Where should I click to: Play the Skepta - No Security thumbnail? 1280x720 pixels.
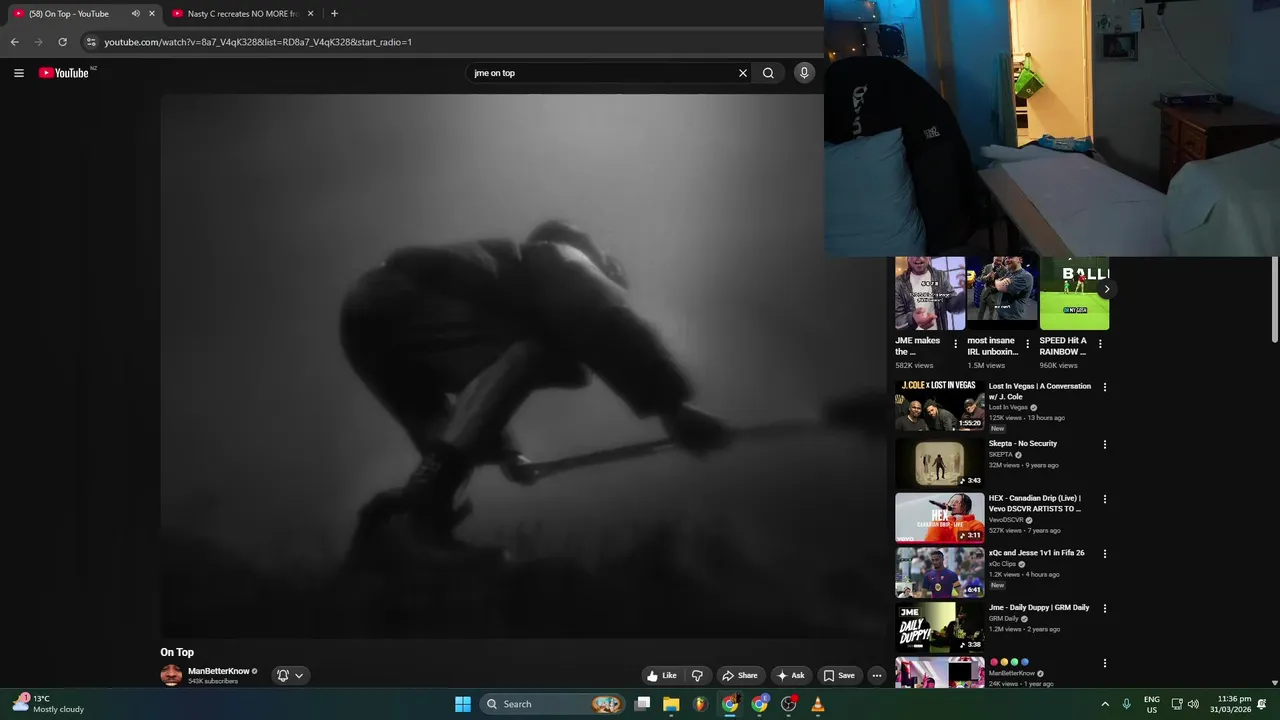tap(940, 462)
